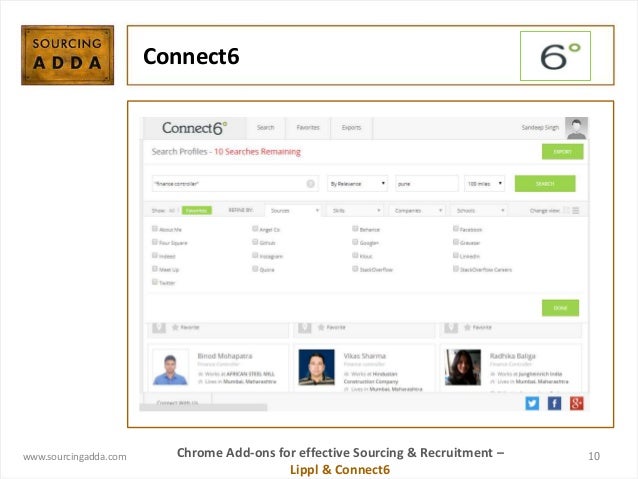Click the Twitter share icon

pos(532,403)
